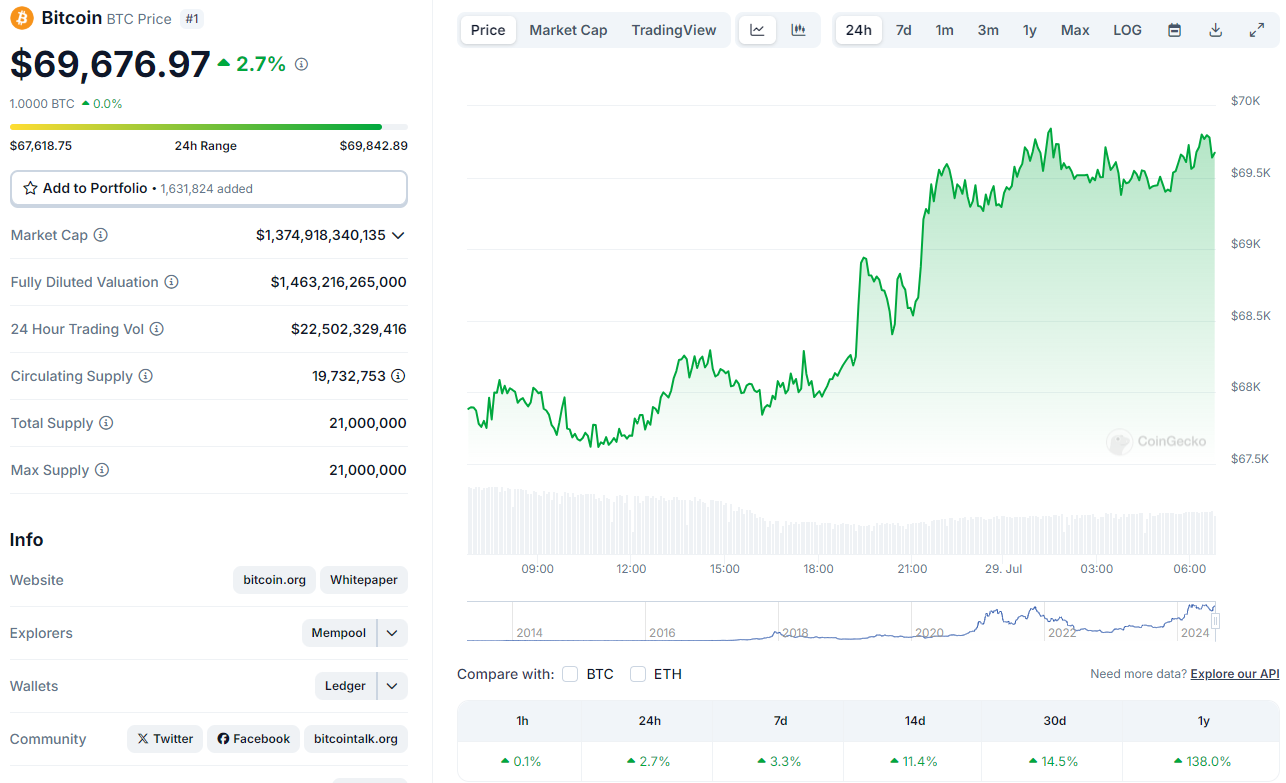This screenshot has height=783, width=1286.
Task: Expand chart to fullscreen
Action: pos(1257,30)
